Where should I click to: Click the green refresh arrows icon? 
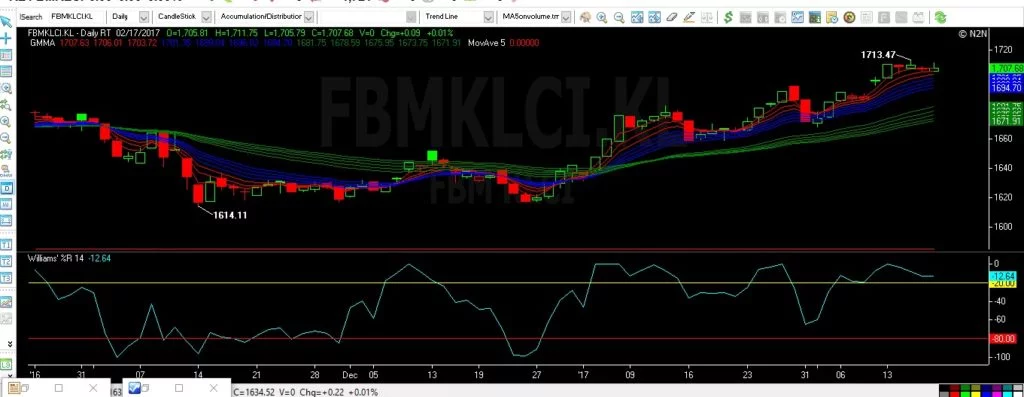pos(940,17)
